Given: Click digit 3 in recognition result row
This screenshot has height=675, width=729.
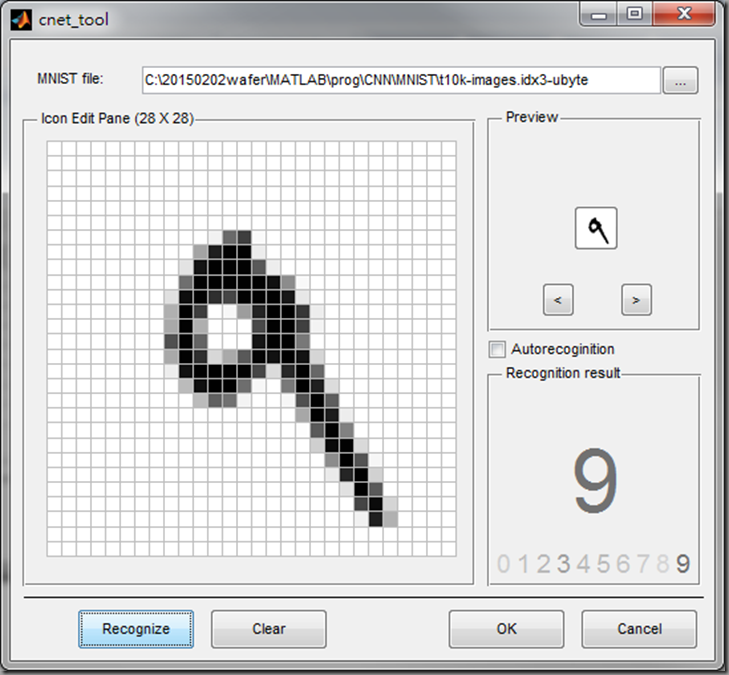Looking at the screenshot, I should click(x=563, y=564).
